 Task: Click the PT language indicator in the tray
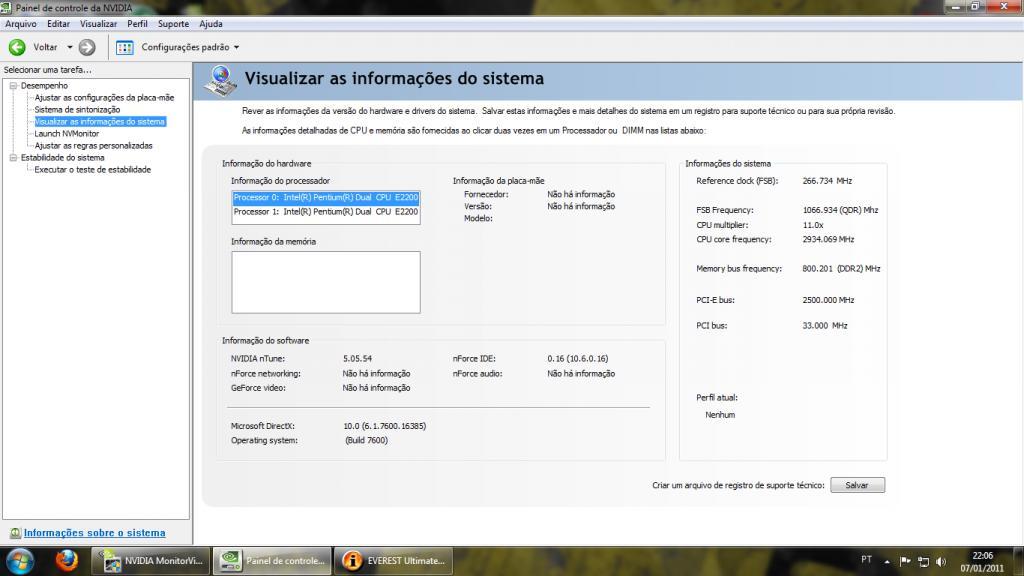click(867, 560)
